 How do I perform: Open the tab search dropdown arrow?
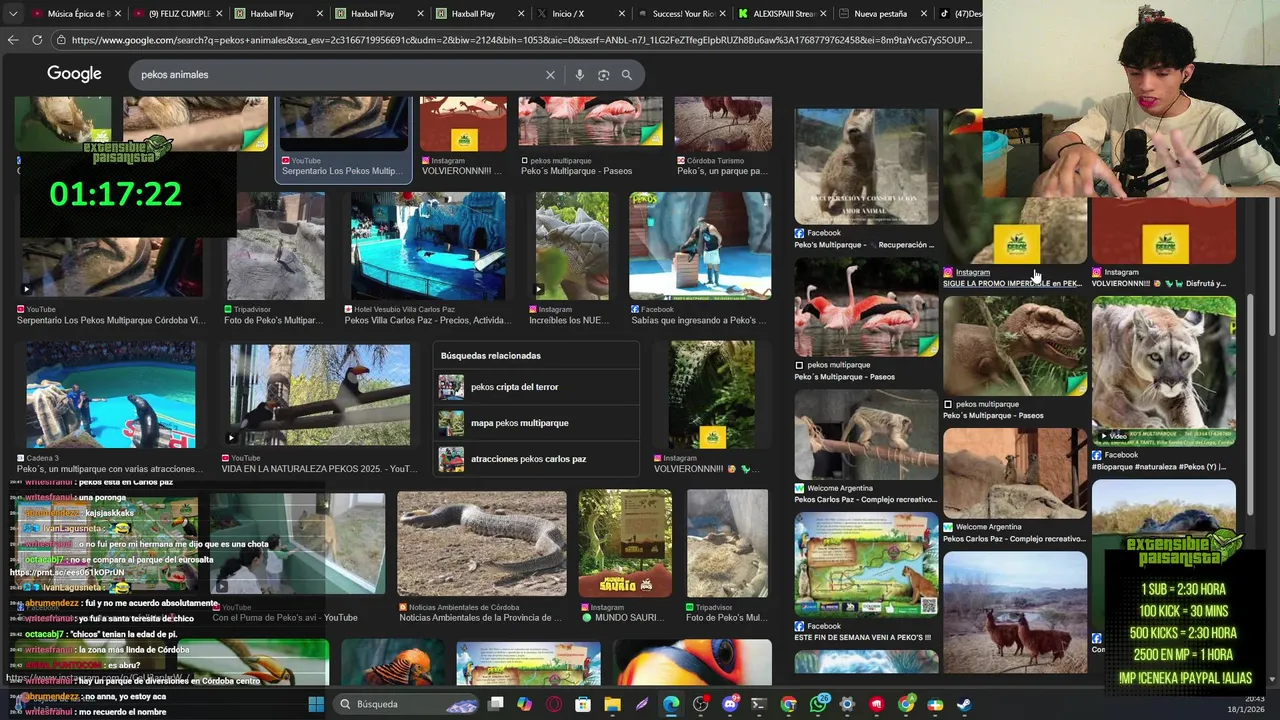tap(13, 14)
